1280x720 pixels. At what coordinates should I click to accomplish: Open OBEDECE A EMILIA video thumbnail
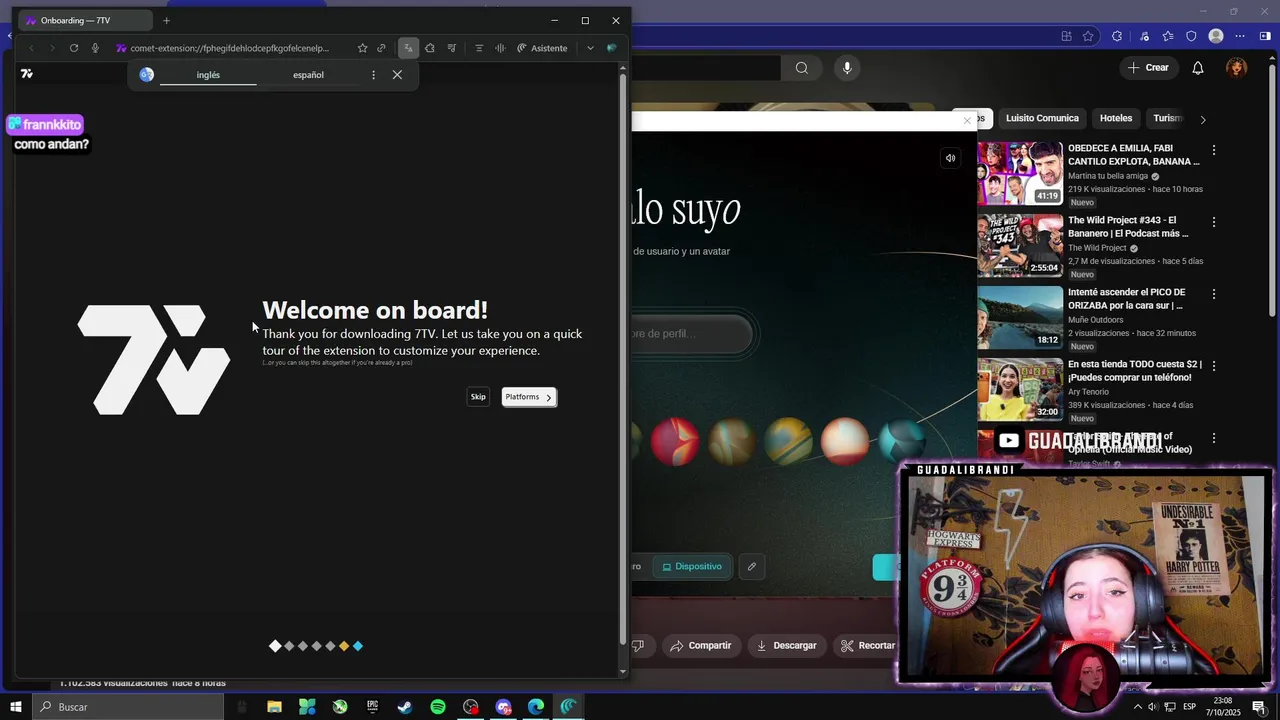1020,173
